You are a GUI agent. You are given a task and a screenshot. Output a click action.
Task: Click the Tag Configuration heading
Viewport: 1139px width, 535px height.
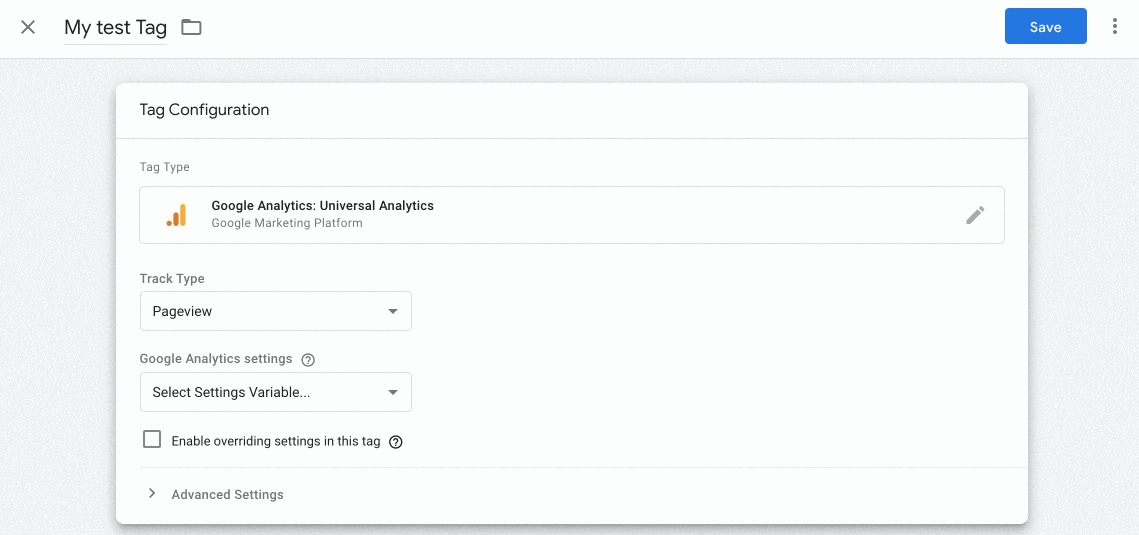(x=204, y=110)
